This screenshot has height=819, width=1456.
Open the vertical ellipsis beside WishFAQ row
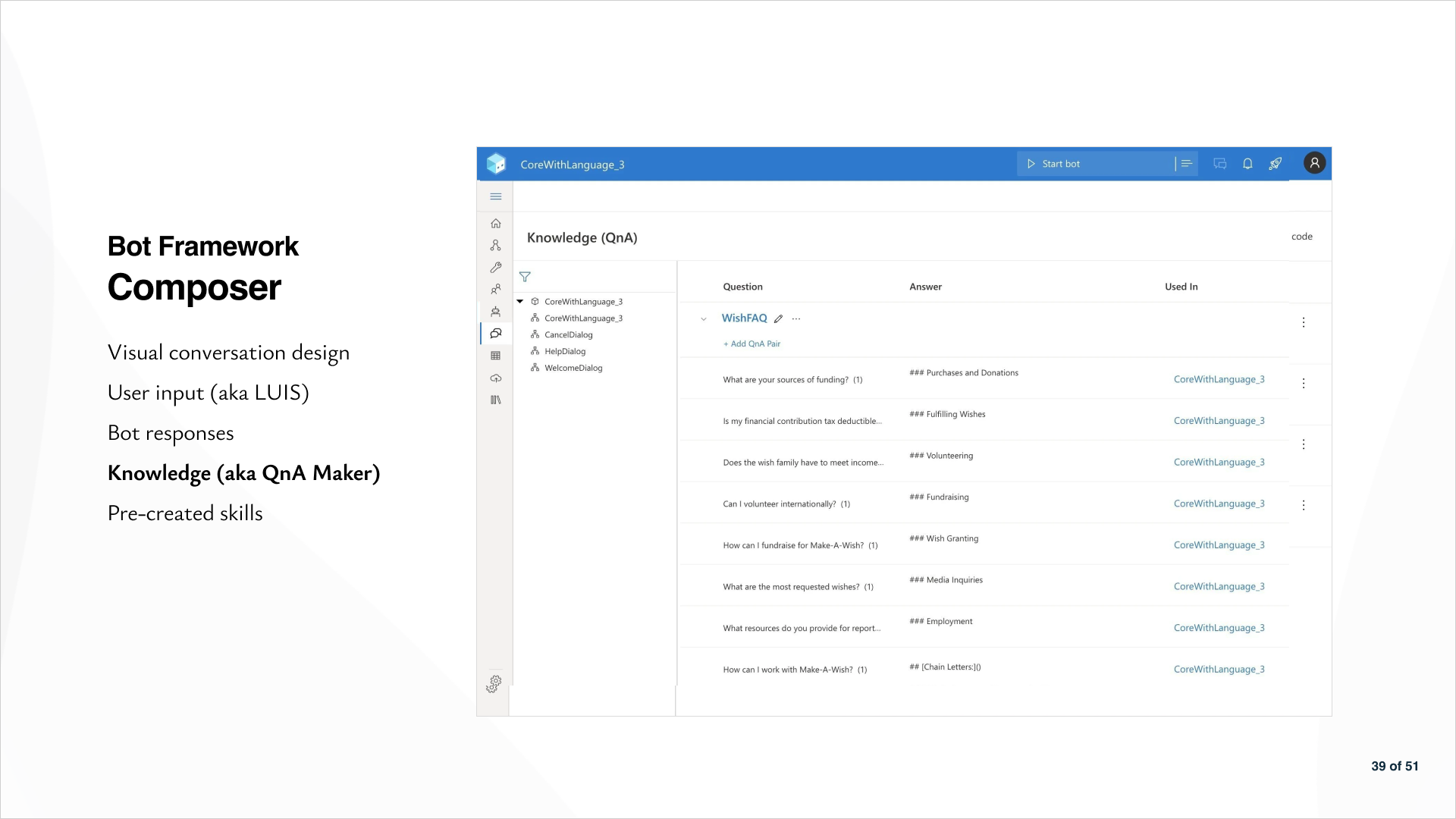point(1304,322)
